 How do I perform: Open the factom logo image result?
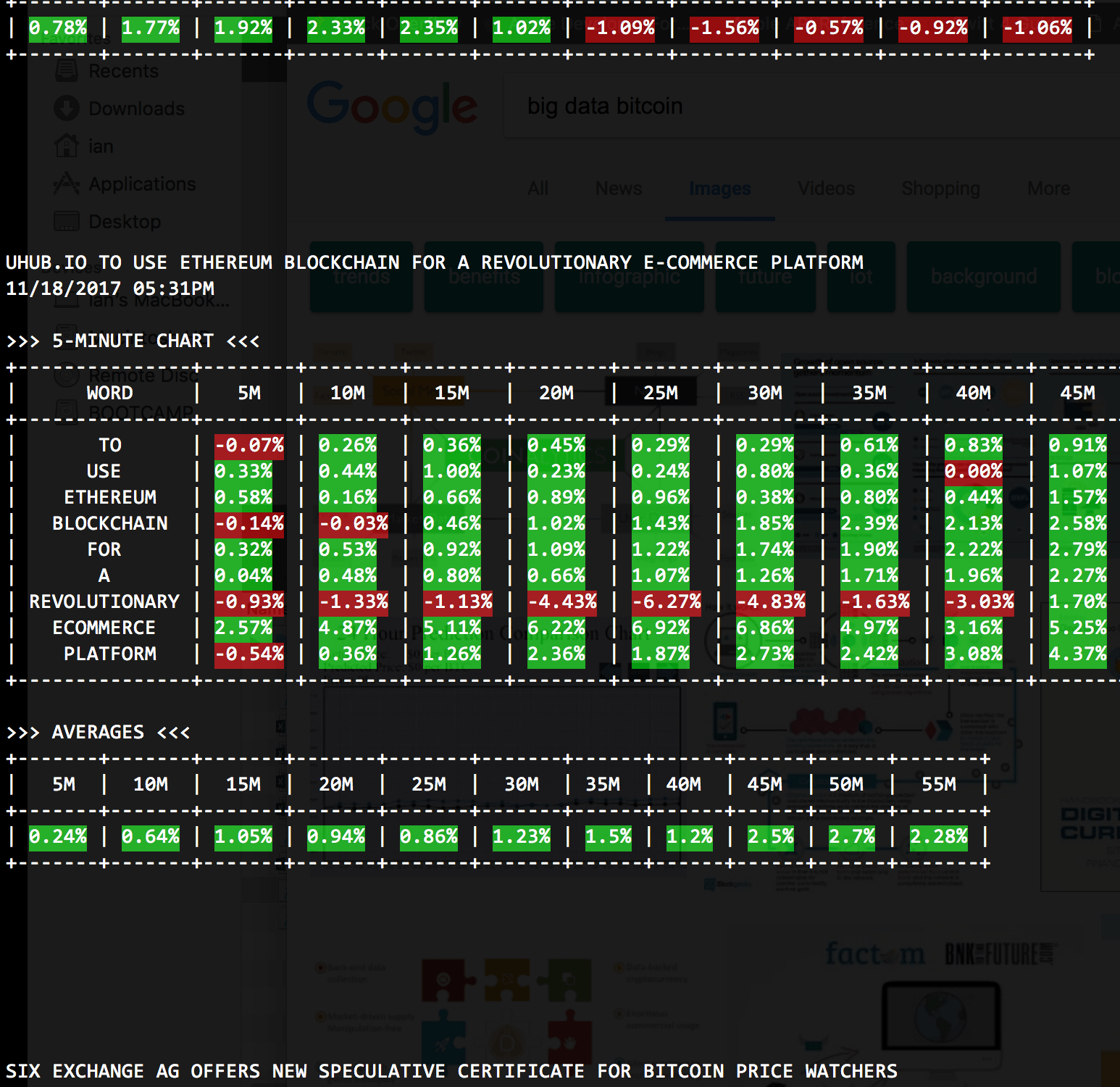tap(875, 954)
